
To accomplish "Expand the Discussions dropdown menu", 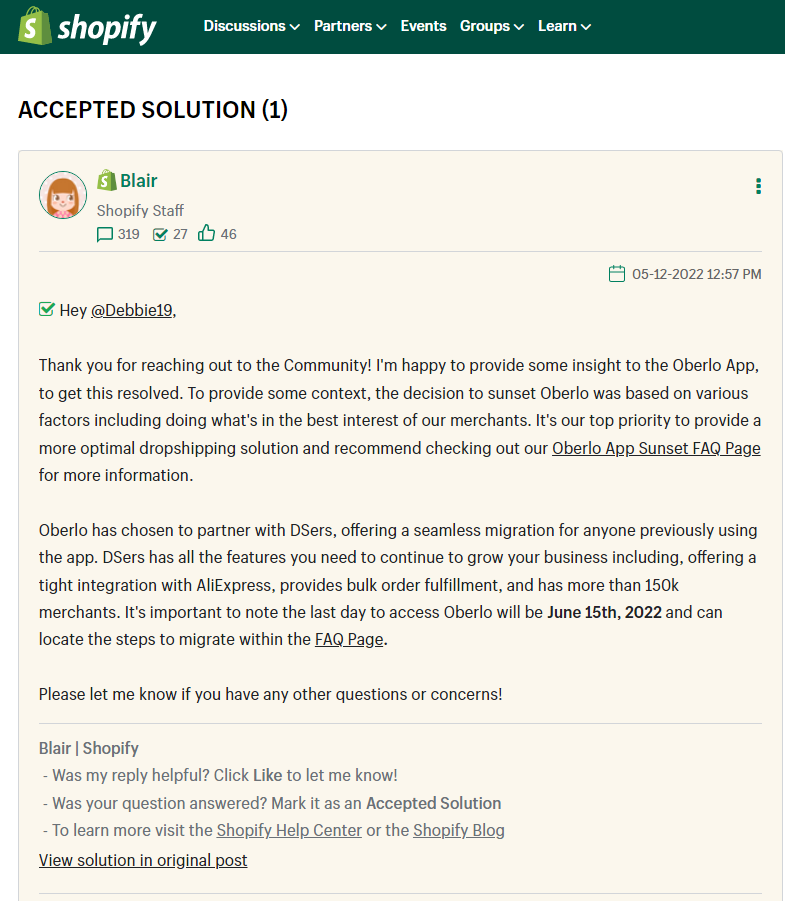I will (251, 26).
